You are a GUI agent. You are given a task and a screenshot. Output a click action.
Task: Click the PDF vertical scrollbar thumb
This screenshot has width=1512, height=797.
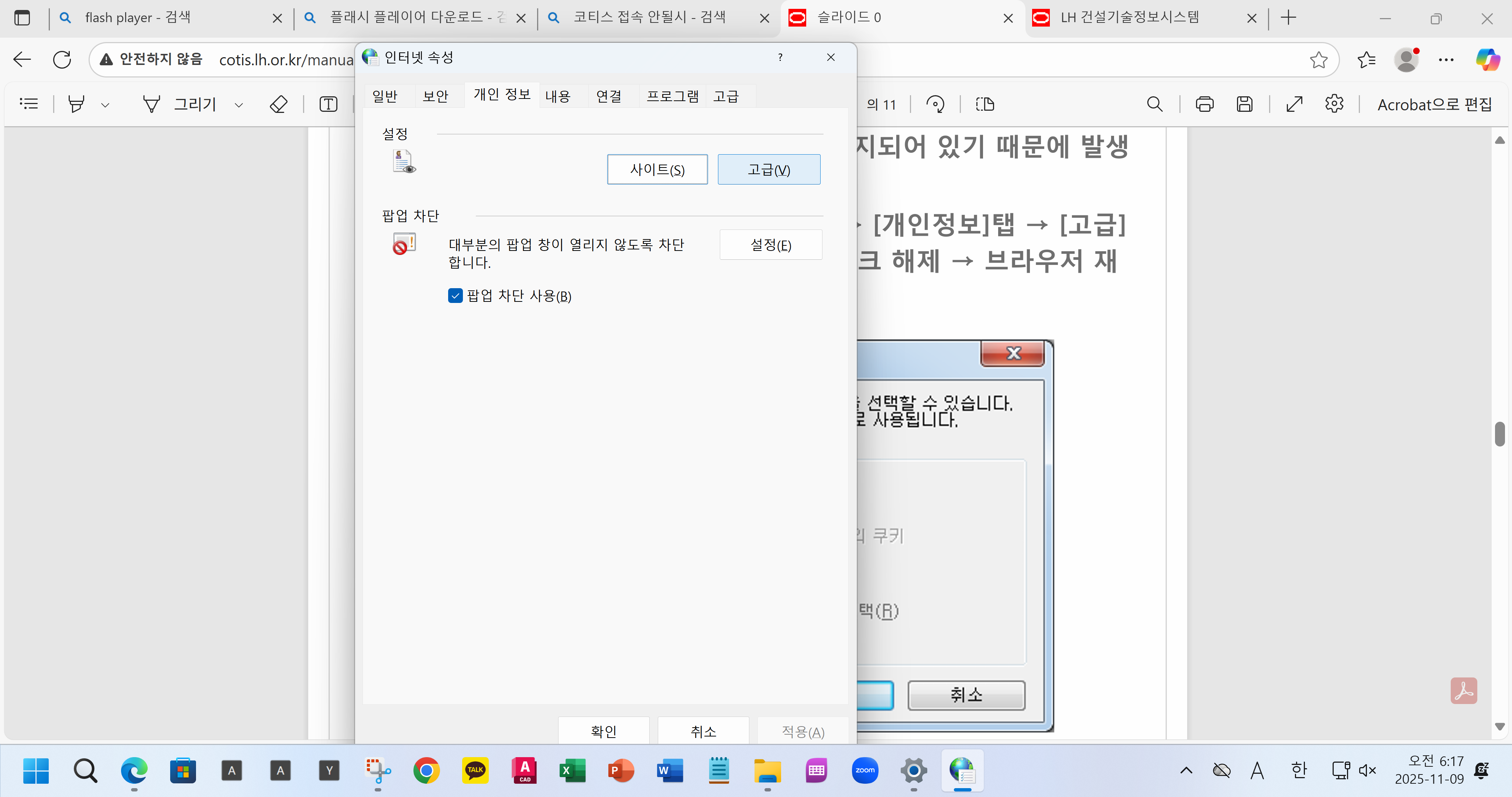coord(1500,434)
